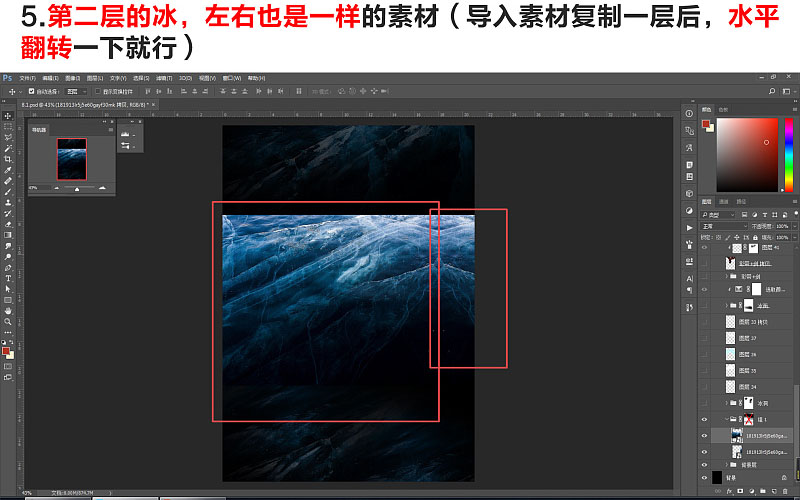Click the foreground red color swatch
The width and height of the screenshot is (800, 500).
(6, 351)
